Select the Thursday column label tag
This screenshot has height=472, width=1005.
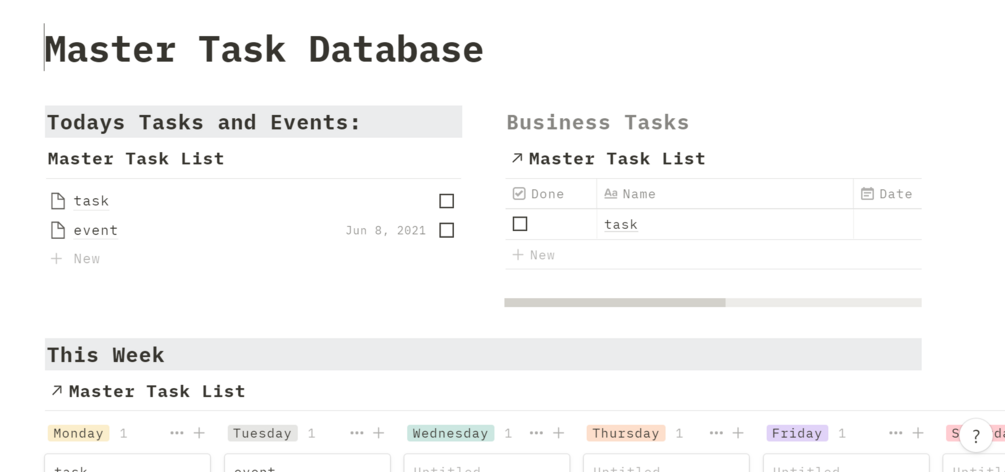[x=625, y=433]
